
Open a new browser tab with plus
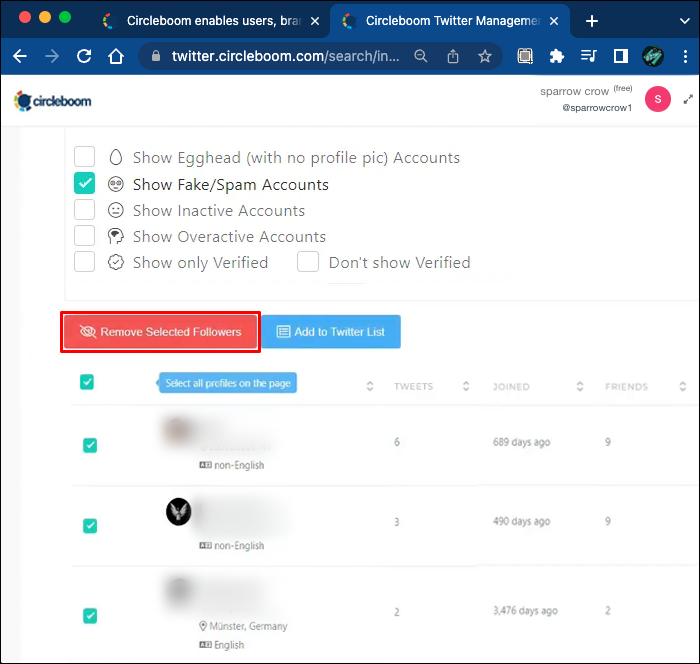click(x=592, y=21)
